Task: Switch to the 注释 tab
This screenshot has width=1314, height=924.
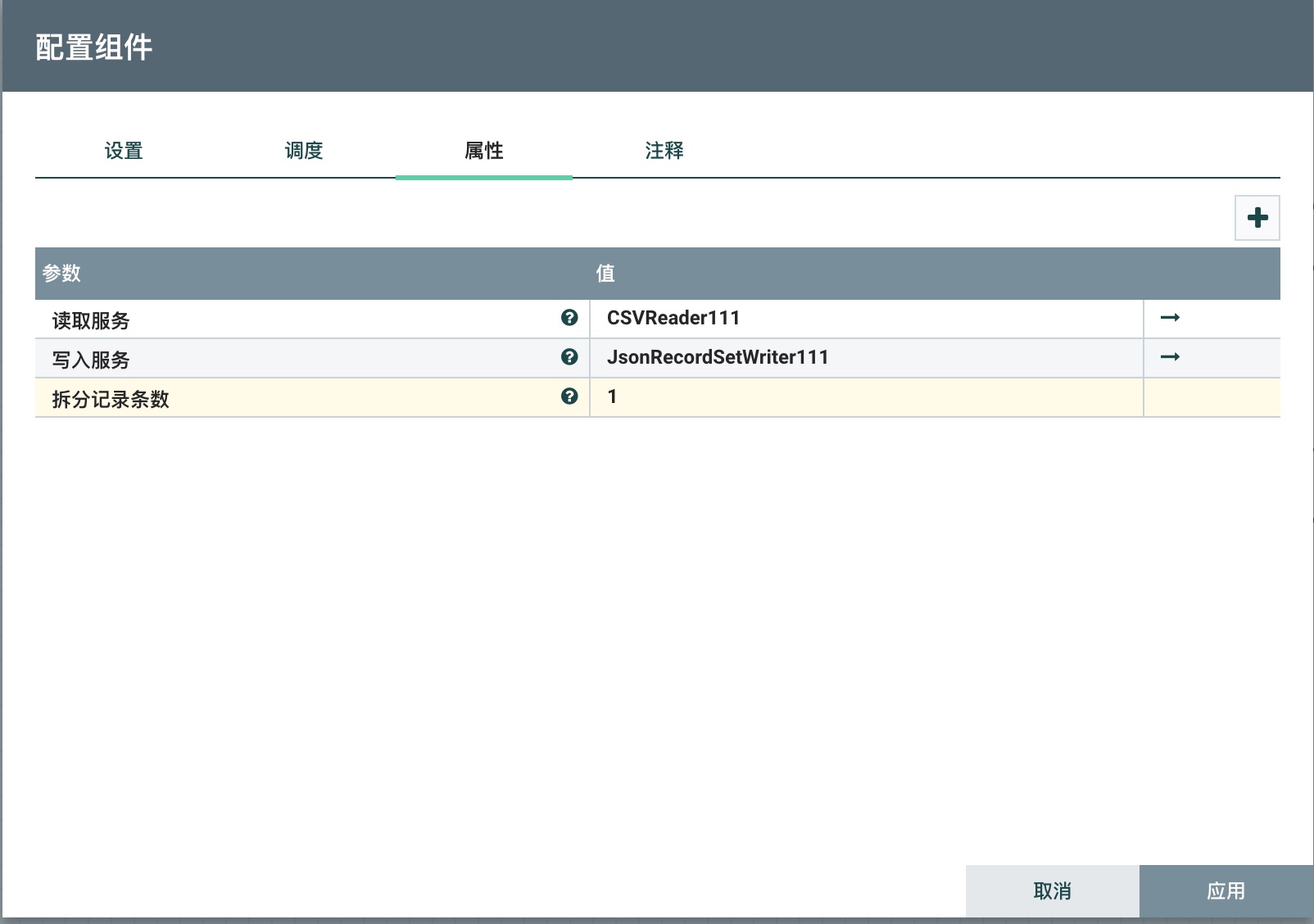Action: coord(664,151)
